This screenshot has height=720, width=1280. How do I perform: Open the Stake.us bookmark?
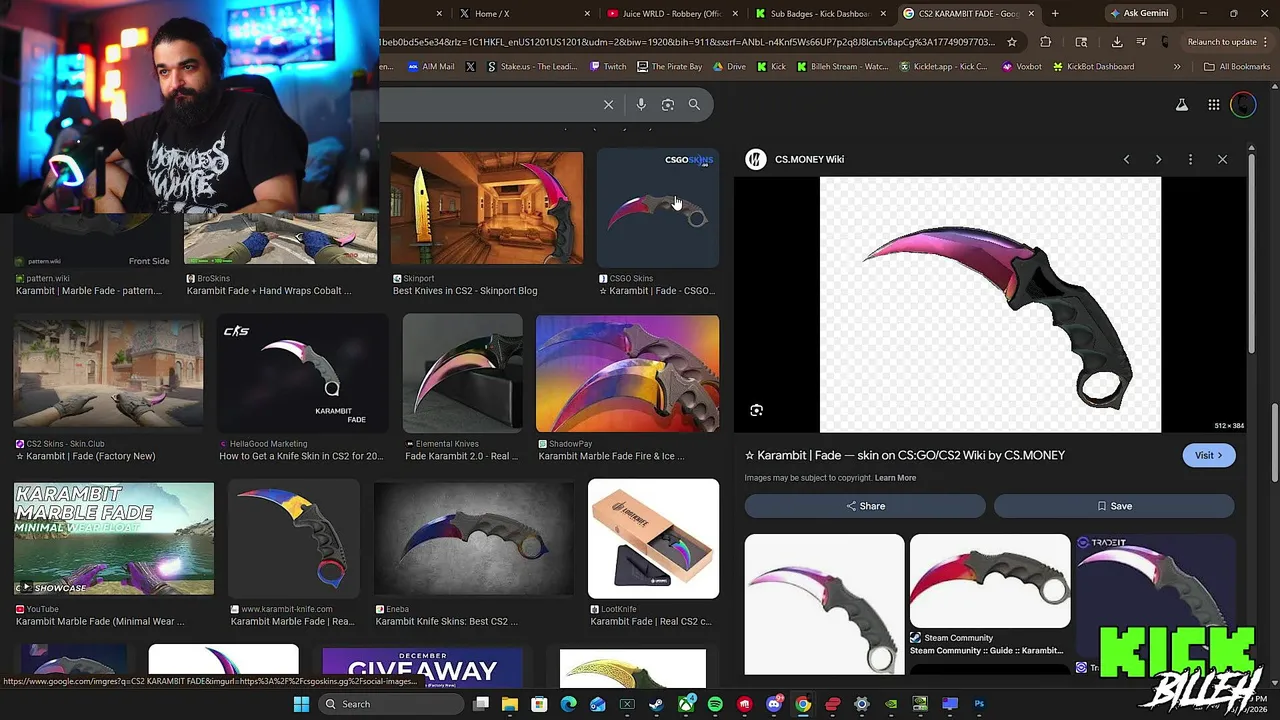532,67
